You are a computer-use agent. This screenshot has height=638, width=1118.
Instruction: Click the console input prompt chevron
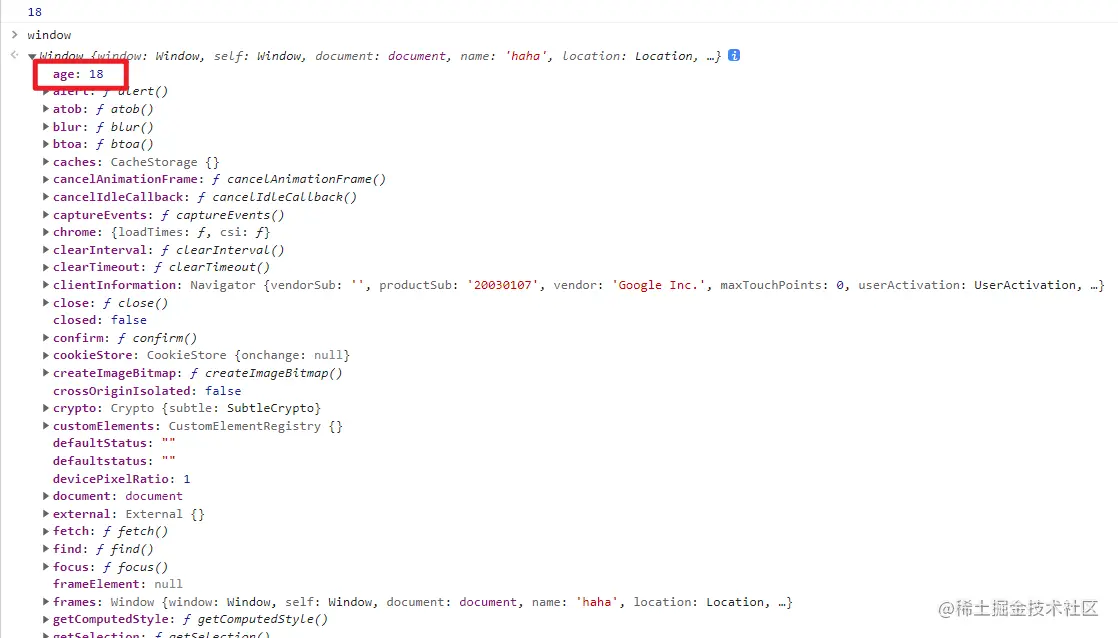tap(14, 34)
